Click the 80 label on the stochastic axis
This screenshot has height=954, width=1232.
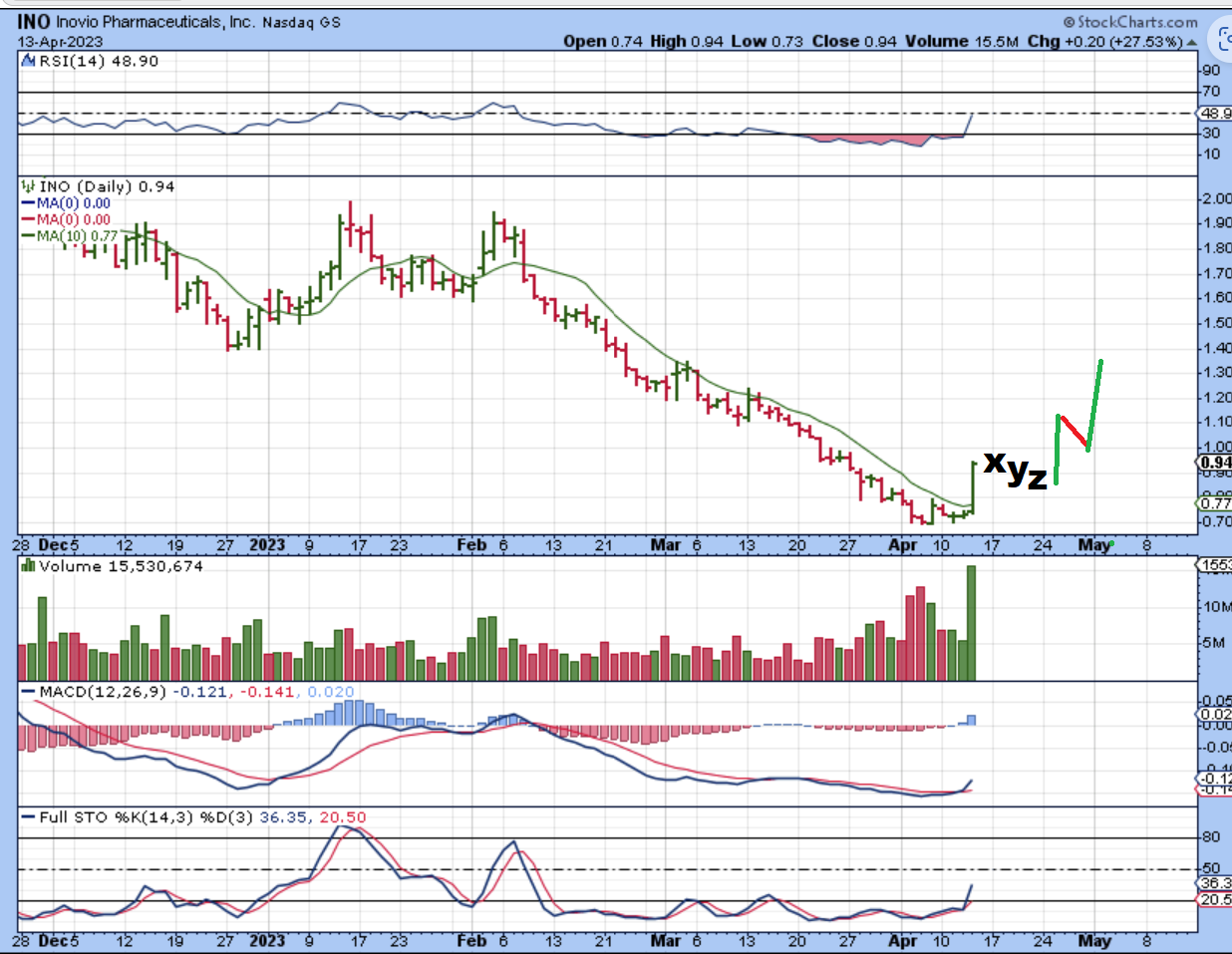(x=1211, y=837)
